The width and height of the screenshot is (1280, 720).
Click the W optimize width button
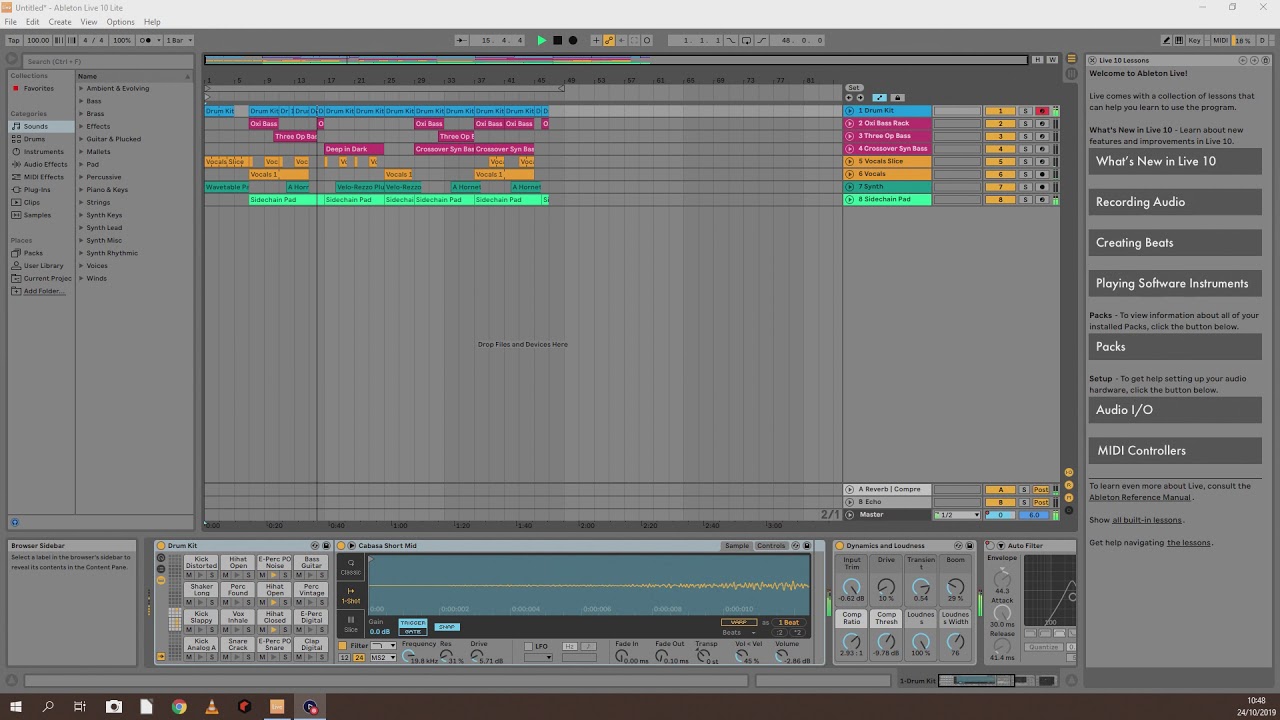pos(1052,60)
